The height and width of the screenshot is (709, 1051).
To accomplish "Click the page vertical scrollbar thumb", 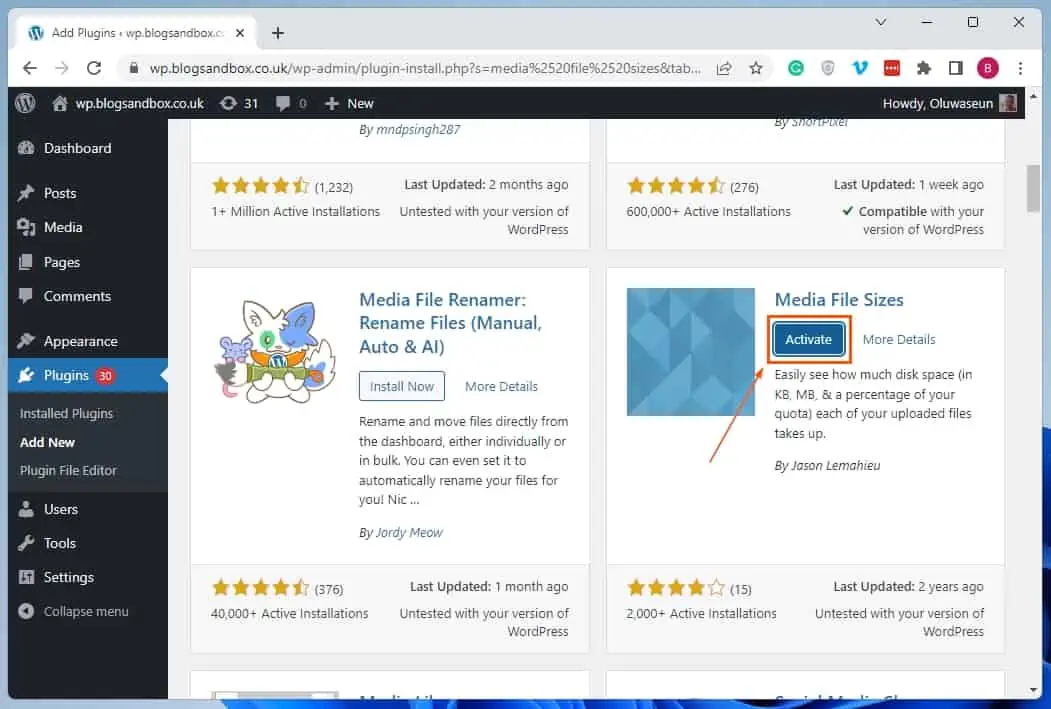I will coord(1033,189).
